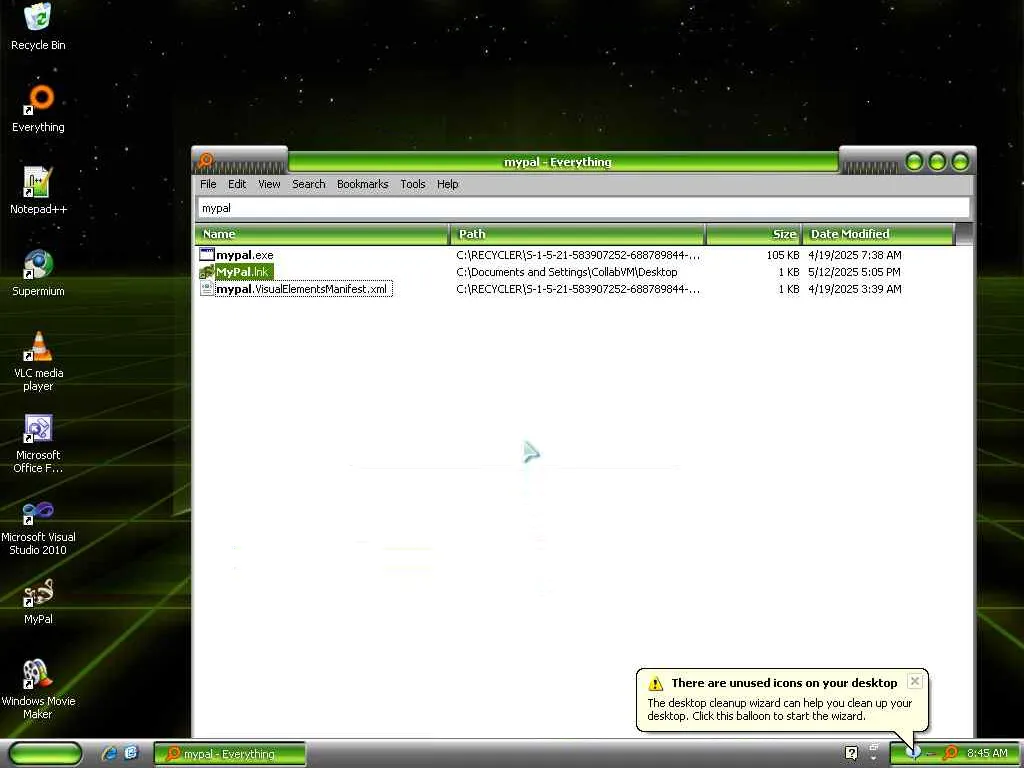Click the RECYCLER path of mypal.exe
The height and width of the screenshot is (768, 1024).
(x=578, y=255)
